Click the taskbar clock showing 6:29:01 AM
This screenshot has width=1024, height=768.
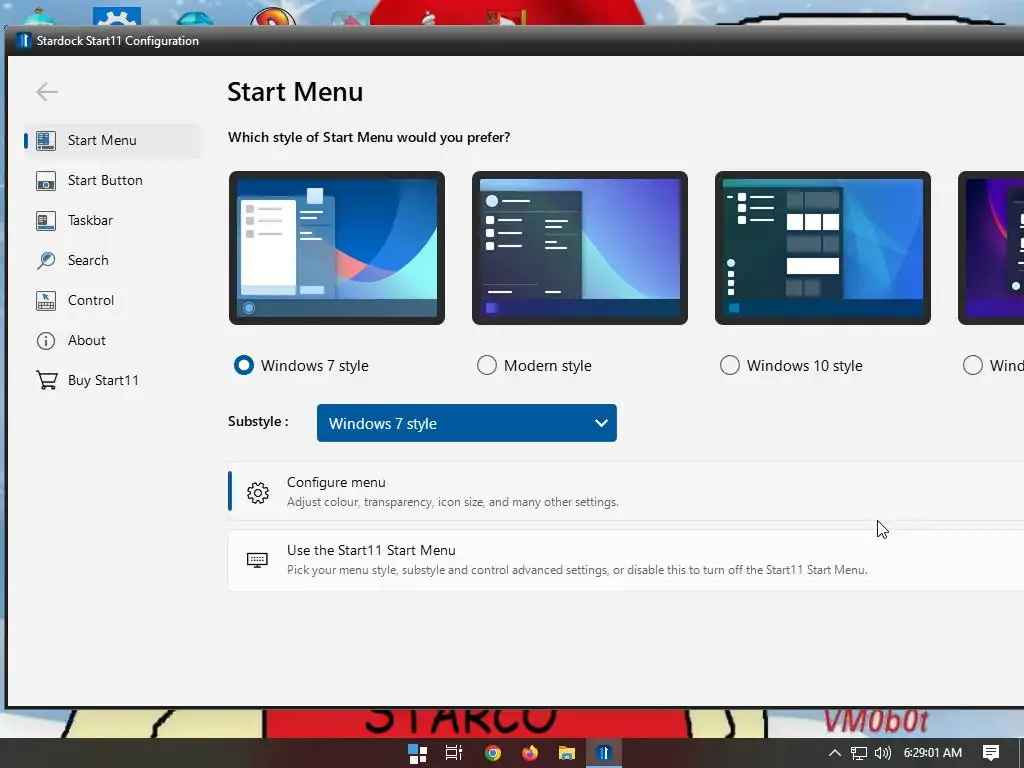[933, 753]
